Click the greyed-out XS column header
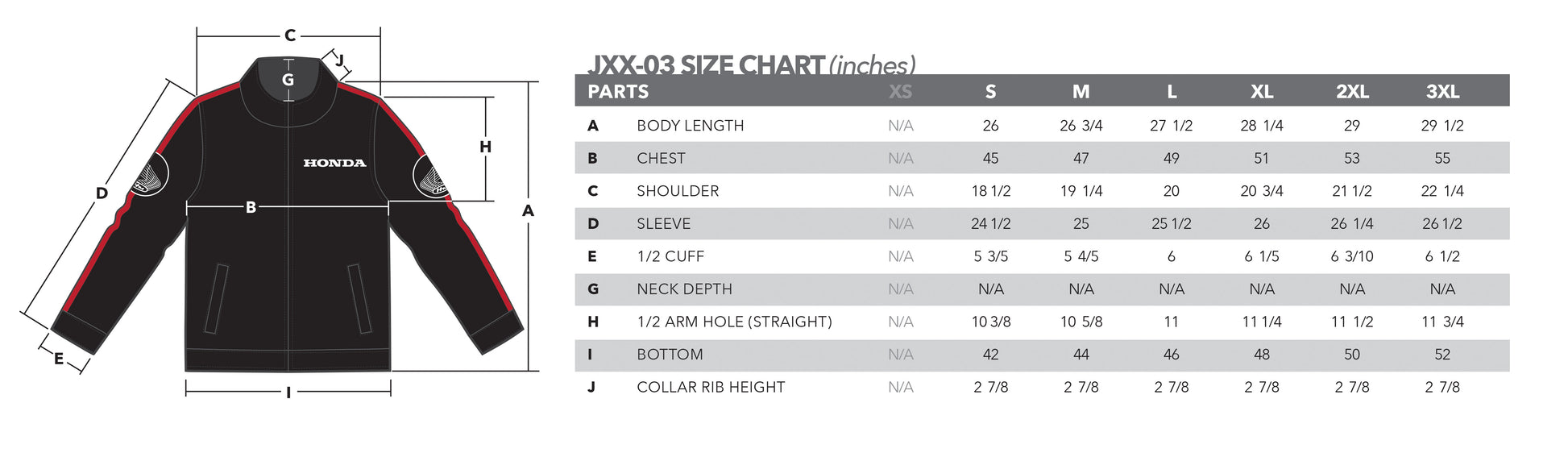The height and width of the screenshot is (457, 1568). (x=900, y=92)
